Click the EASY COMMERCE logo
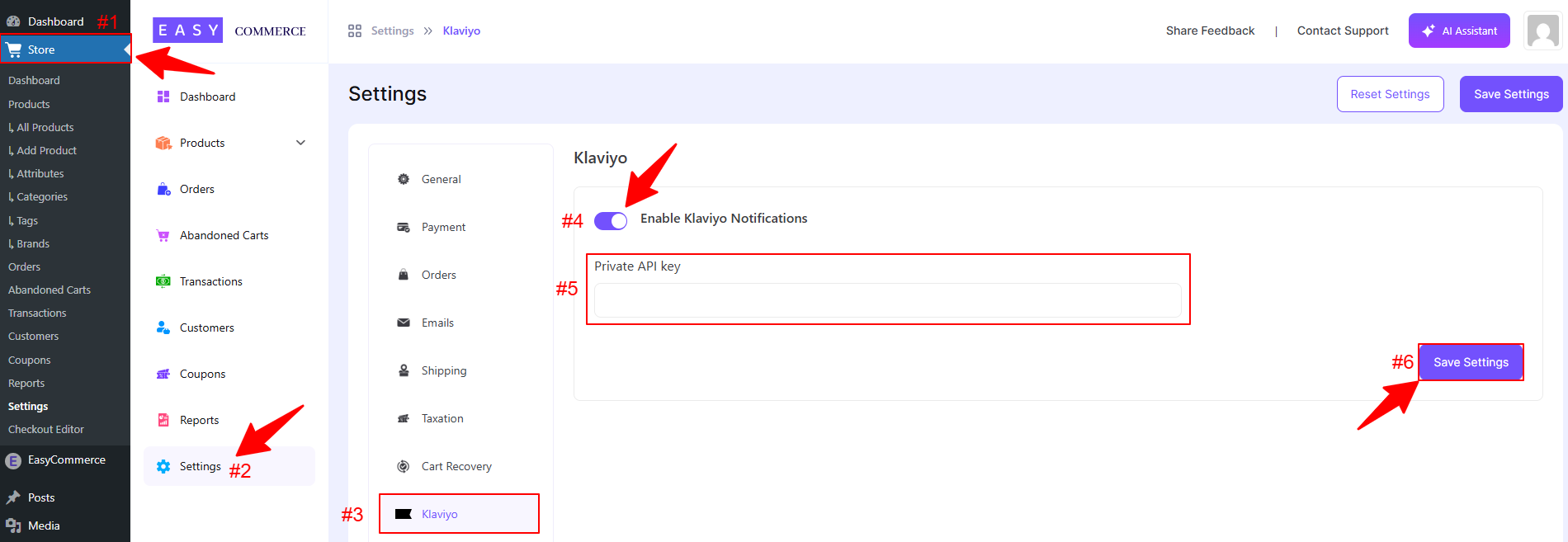Screen dimensions: 1568x542 pyautogui.click(x=229, y=31)
